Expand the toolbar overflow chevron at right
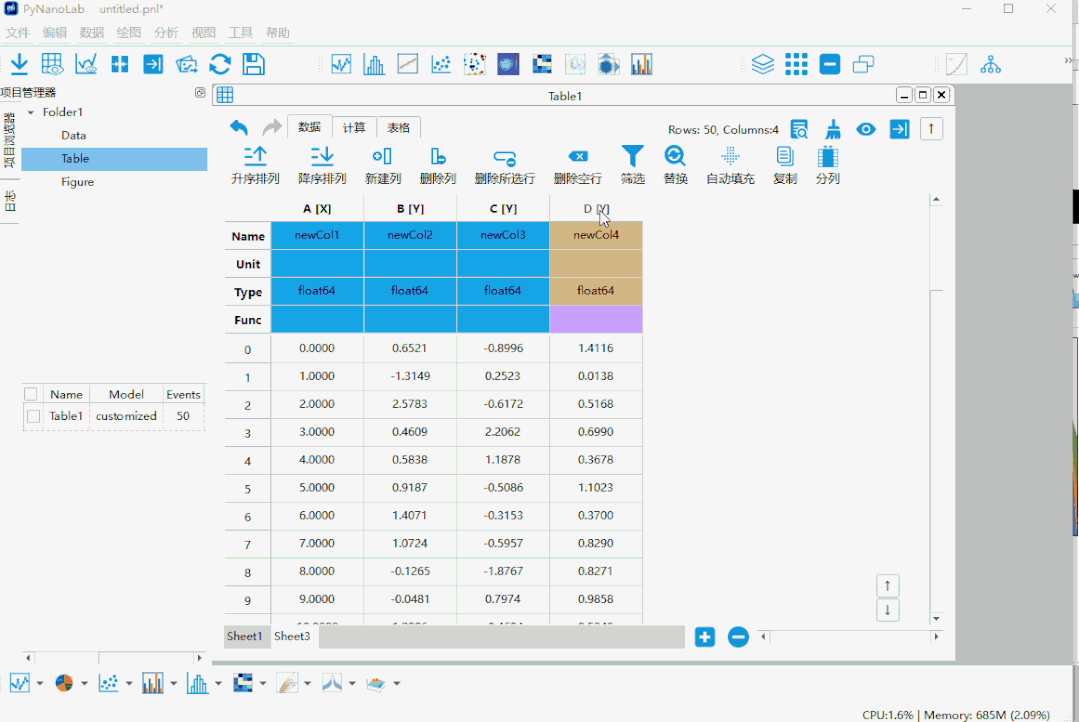The image size is (1079, 722). tap(1068, 61)
